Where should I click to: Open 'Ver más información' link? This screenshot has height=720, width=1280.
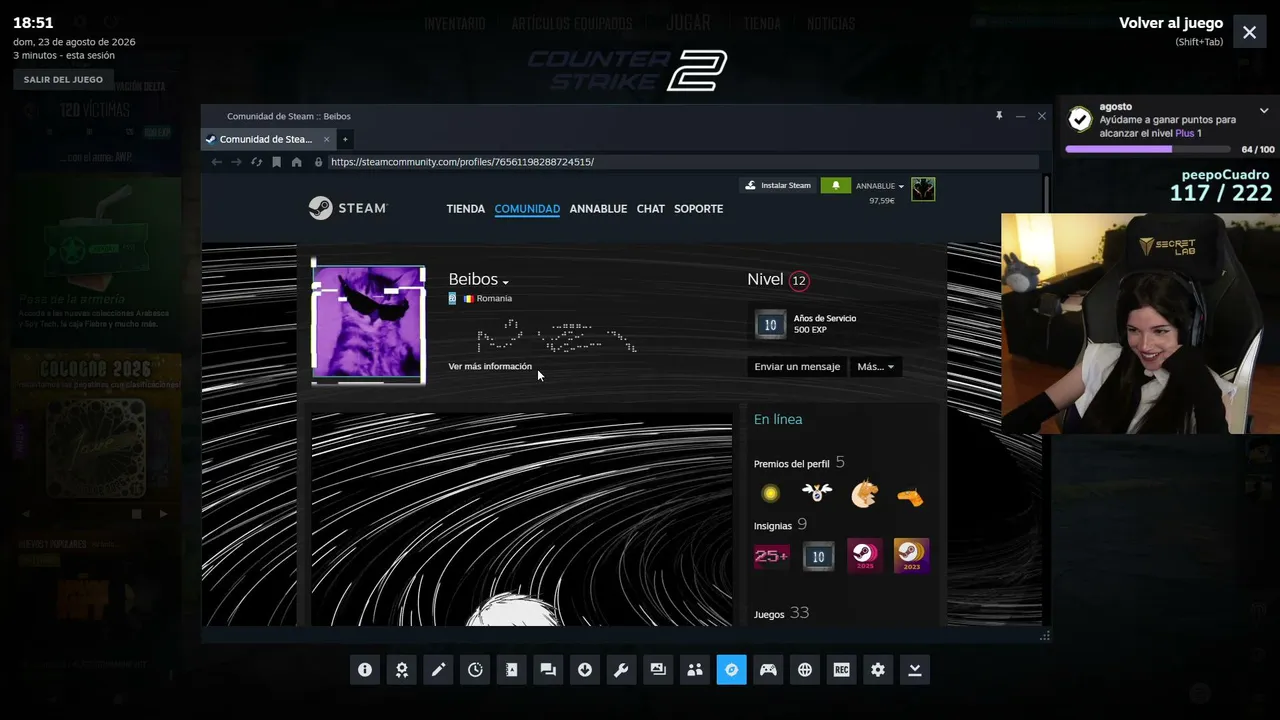[x=490, y=367]
